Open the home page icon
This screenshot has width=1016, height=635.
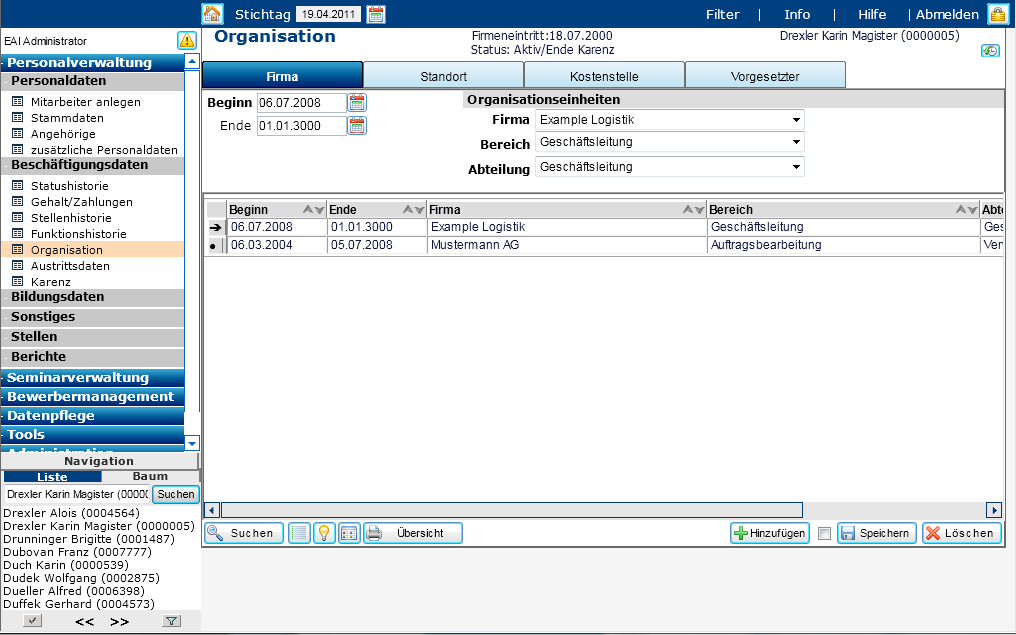pos(213,14)
